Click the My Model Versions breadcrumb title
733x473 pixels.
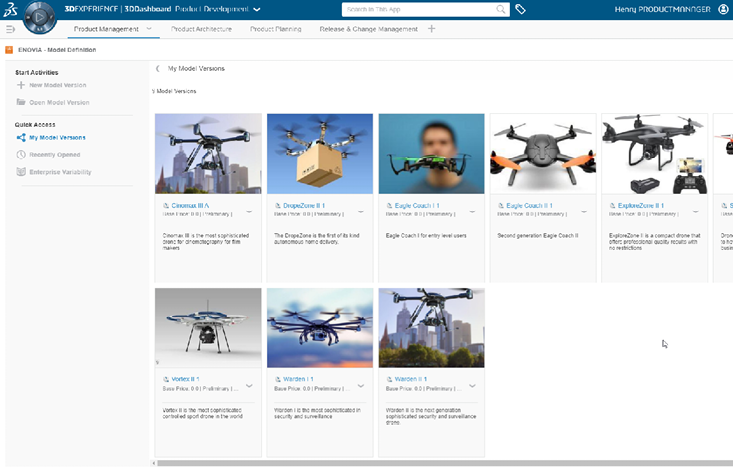[196, 69]
